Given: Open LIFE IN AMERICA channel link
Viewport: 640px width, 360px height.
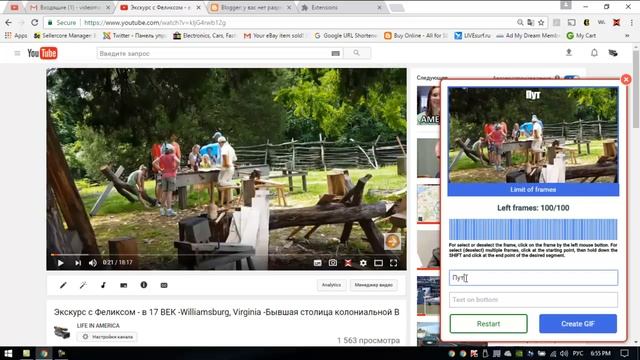Looking at the screenshot, I should point(98,325).
